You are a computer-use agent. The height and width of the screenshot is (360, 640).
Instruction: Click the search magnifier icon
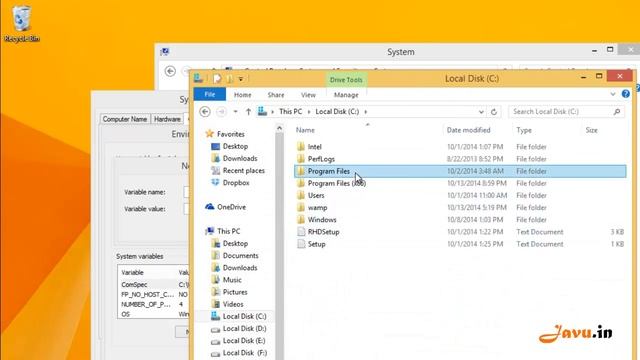pyautogui.click(x=617, y=111)
